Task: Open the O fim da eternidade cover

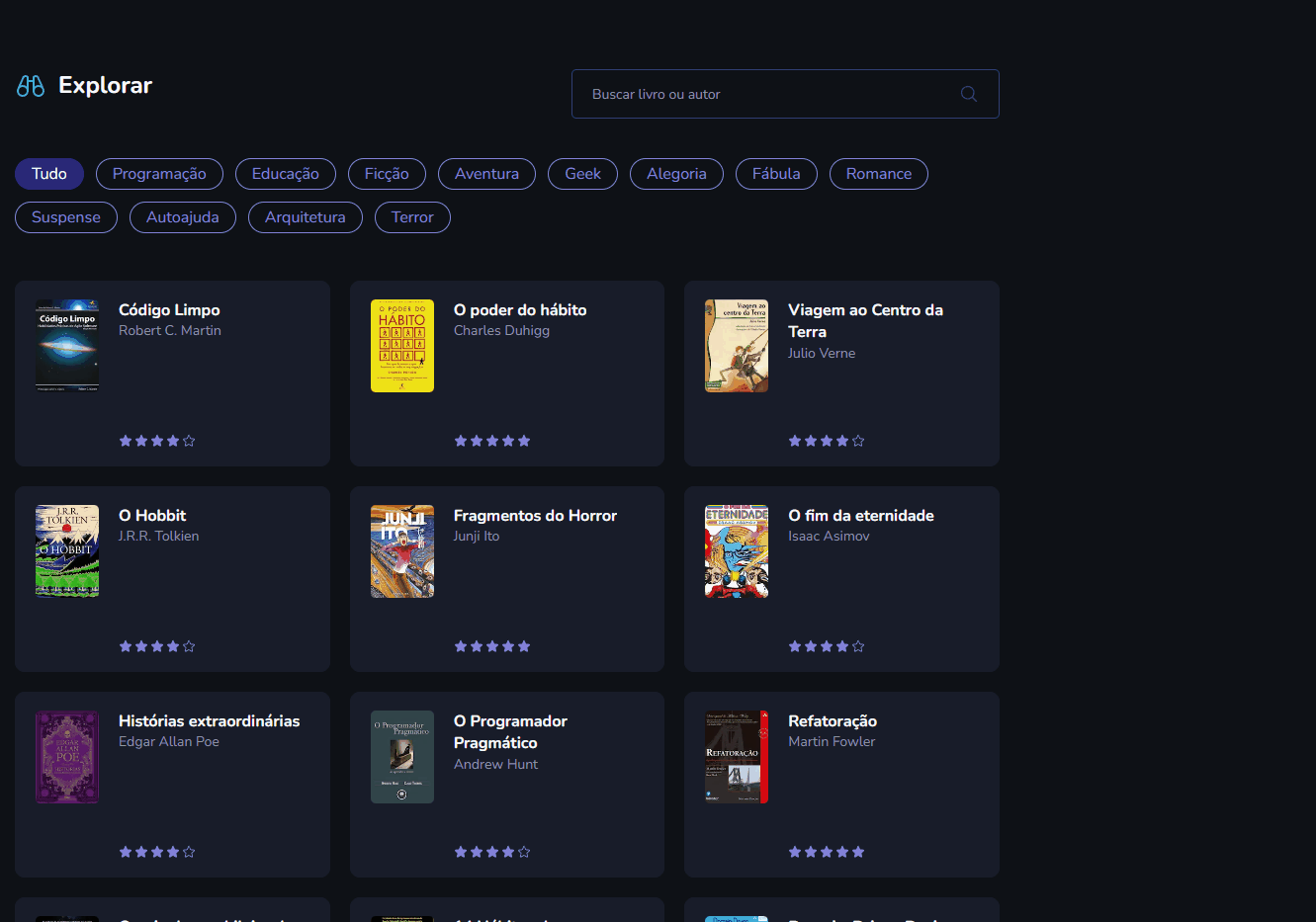Action: coord(737,551)
